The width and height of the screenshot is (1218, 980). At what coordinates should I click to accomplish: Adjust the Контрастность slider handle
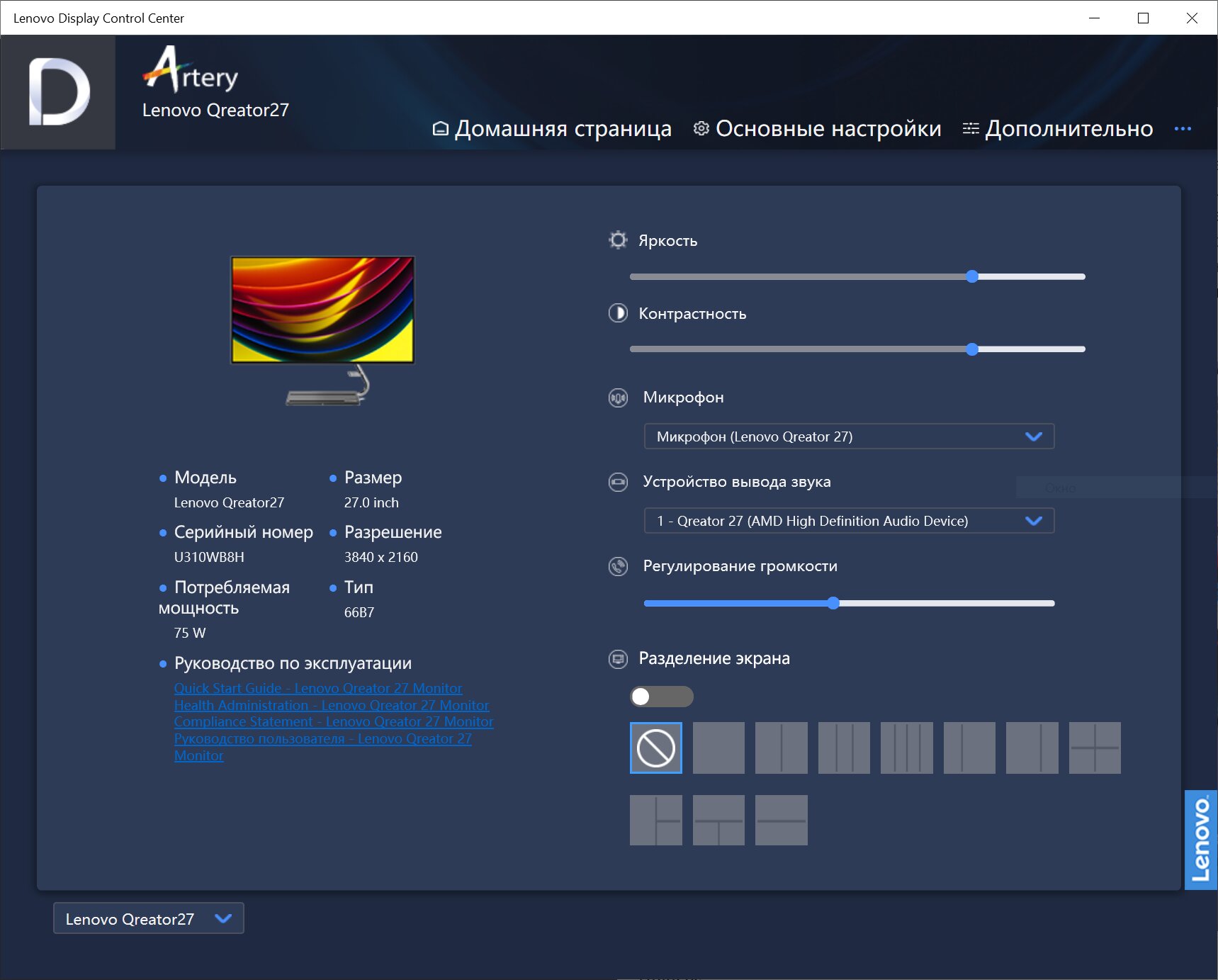tap(972, 349)
